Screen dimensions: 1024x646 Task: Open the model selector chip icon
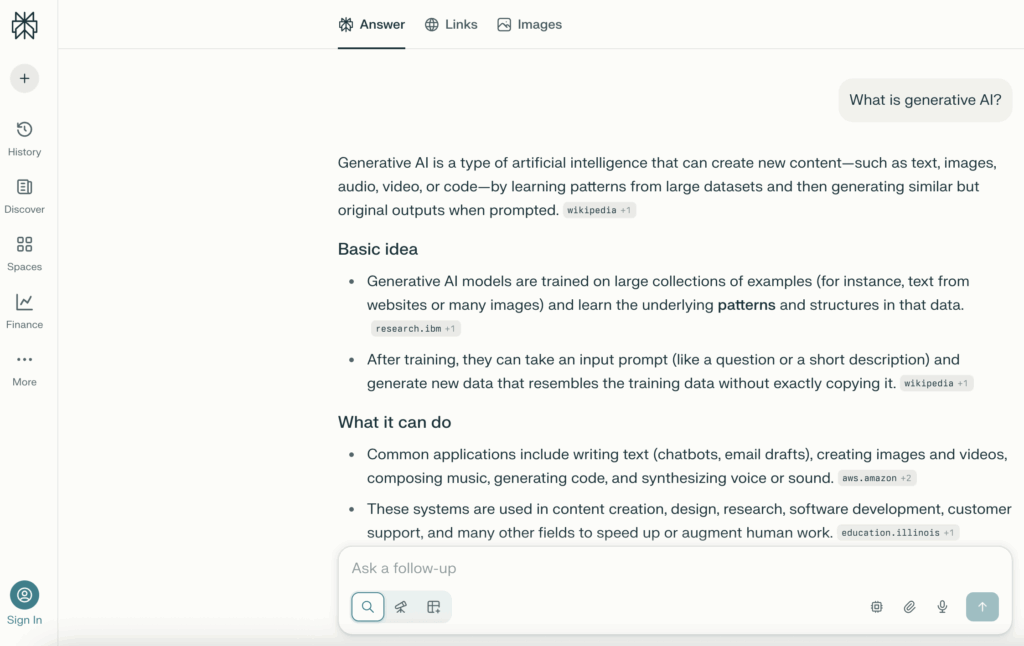pos(876,607)
